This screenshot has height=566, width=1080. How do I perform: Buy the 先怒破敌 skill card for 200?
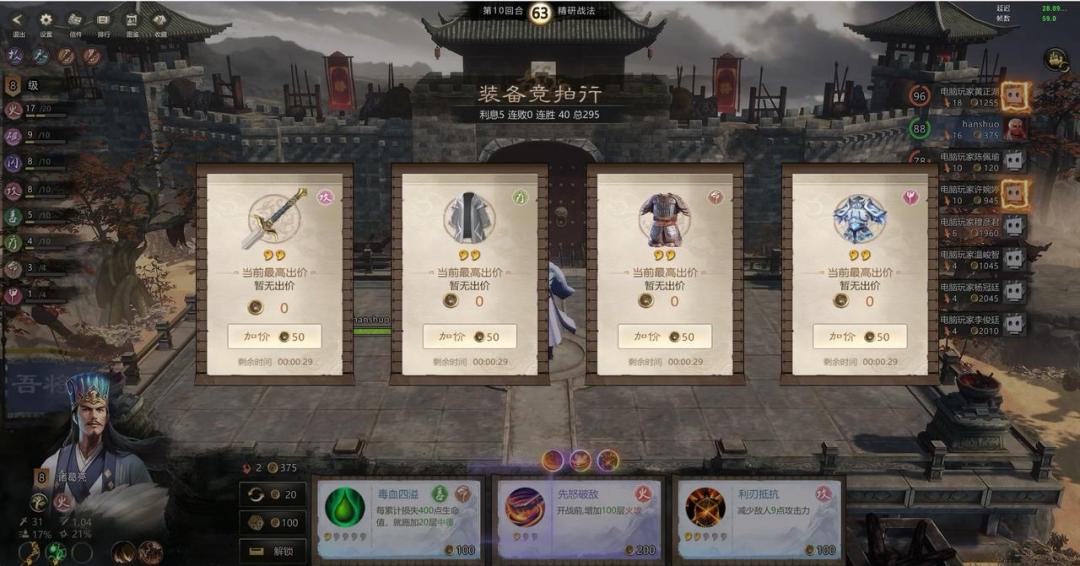pos(579,519)
